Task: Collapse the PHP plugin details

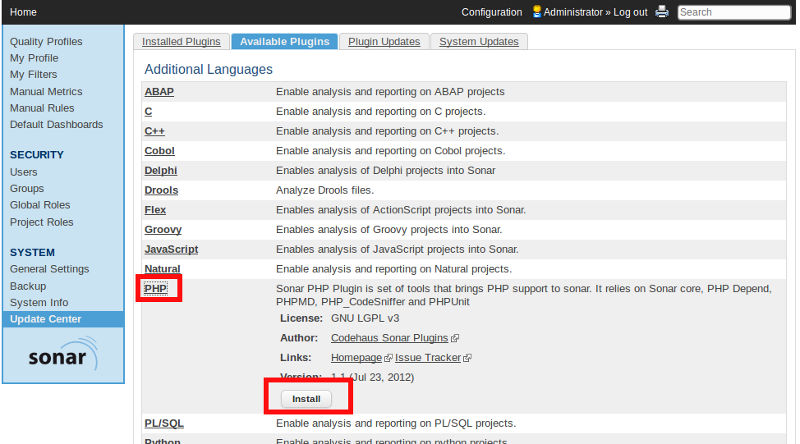Action: tap(156, 289)
